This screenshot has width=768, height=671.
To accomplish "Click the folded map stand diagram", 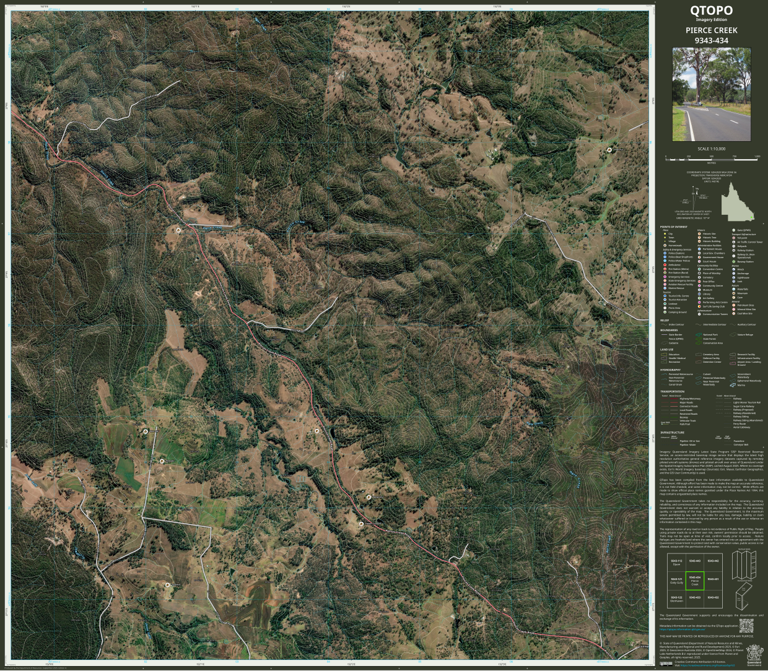I will tap(744, 597).
